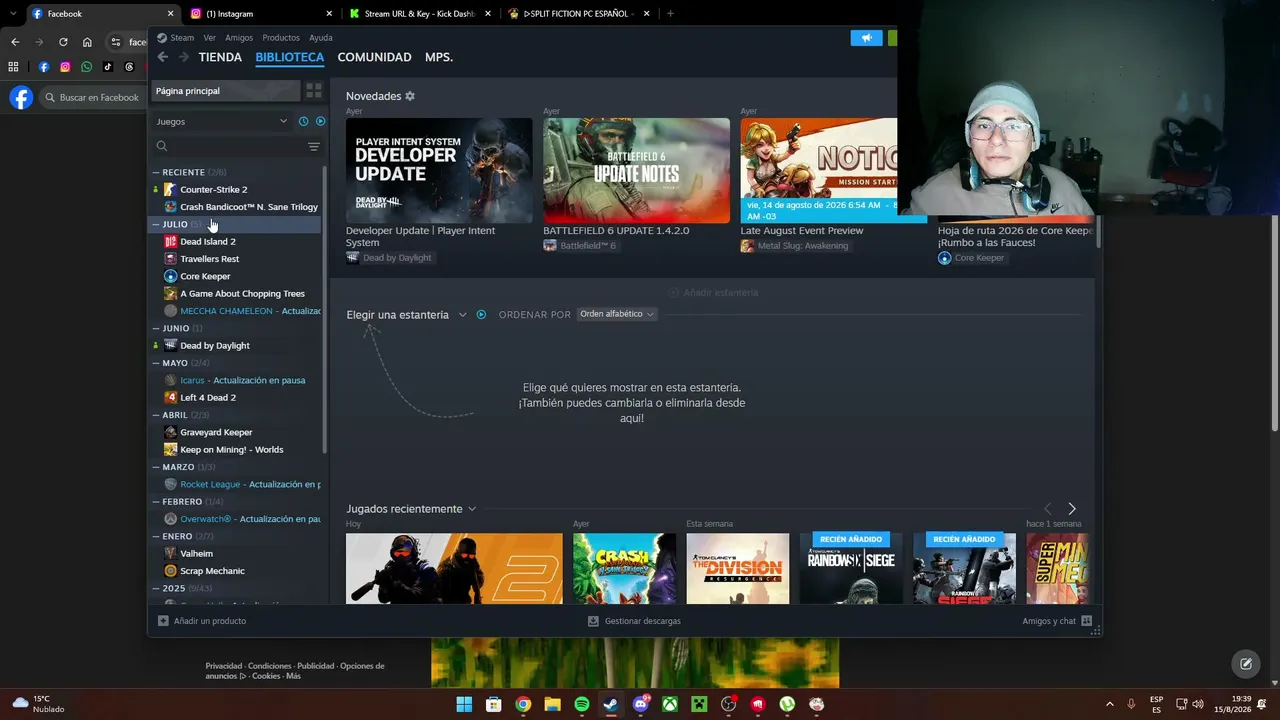Image resolution: width=1280 pixels, height=720 pixels.
Task: Open the Ver menu
Action: [x=210, y=38]
